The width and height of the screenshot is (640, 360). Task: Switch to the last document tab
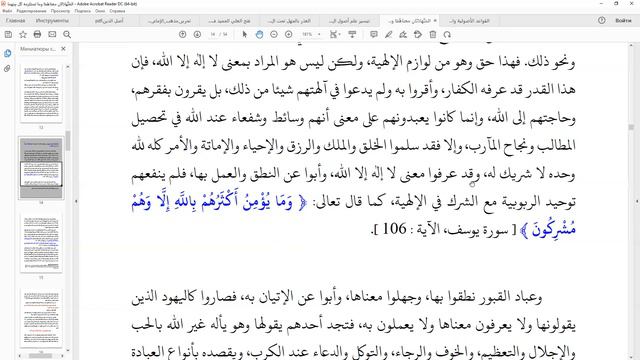tap(469, 20)
